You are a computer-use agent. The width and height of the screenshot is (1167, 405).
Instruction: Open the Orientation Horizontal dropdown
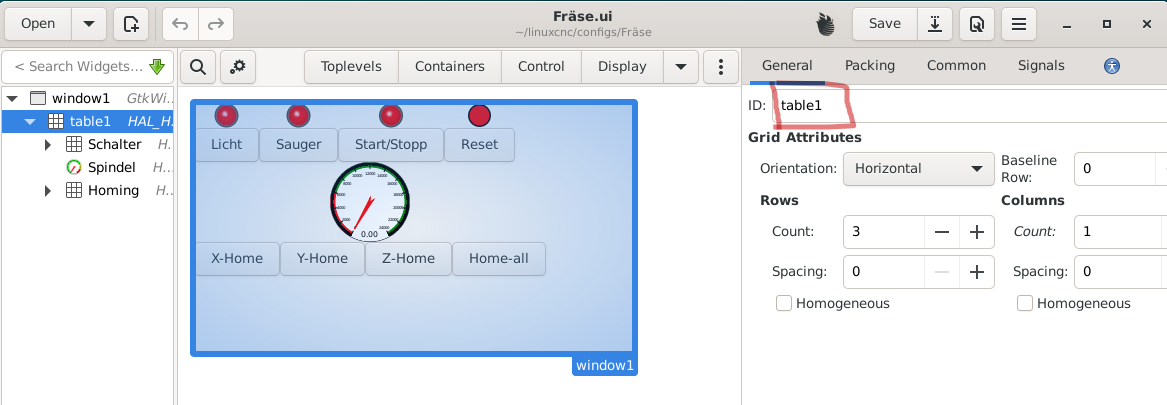tap(918, 169)
